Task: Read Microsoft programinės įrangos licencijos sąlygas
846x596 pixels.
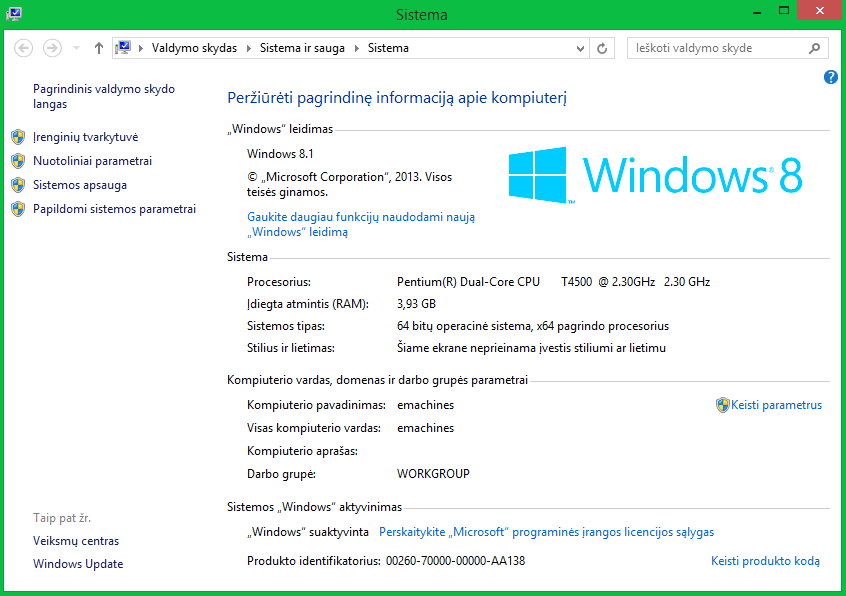Action: coord(547,532)
